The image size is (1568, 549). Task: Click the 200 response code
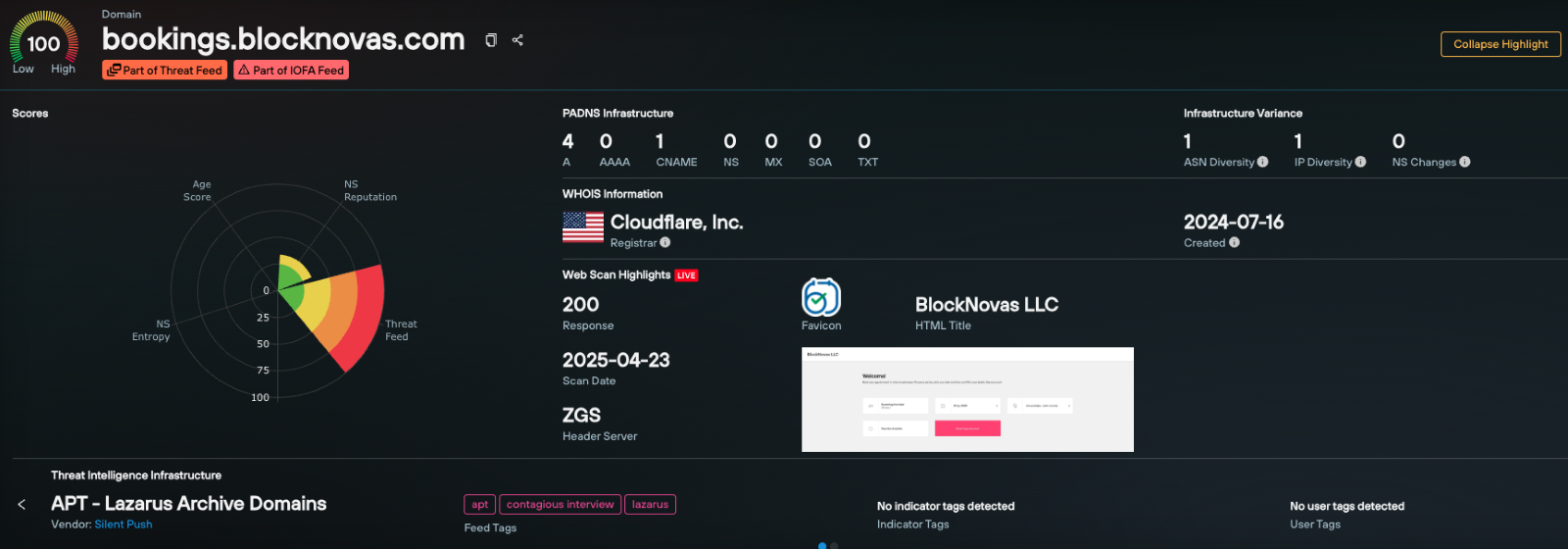point(580,305)
